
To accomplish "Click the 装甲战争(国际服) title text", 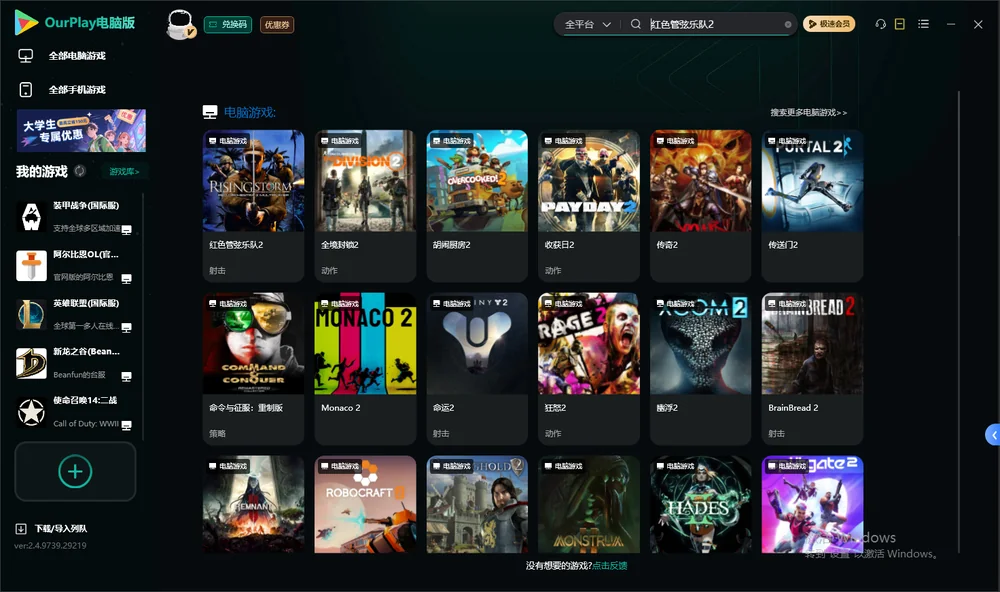I will tap(86, 205).
